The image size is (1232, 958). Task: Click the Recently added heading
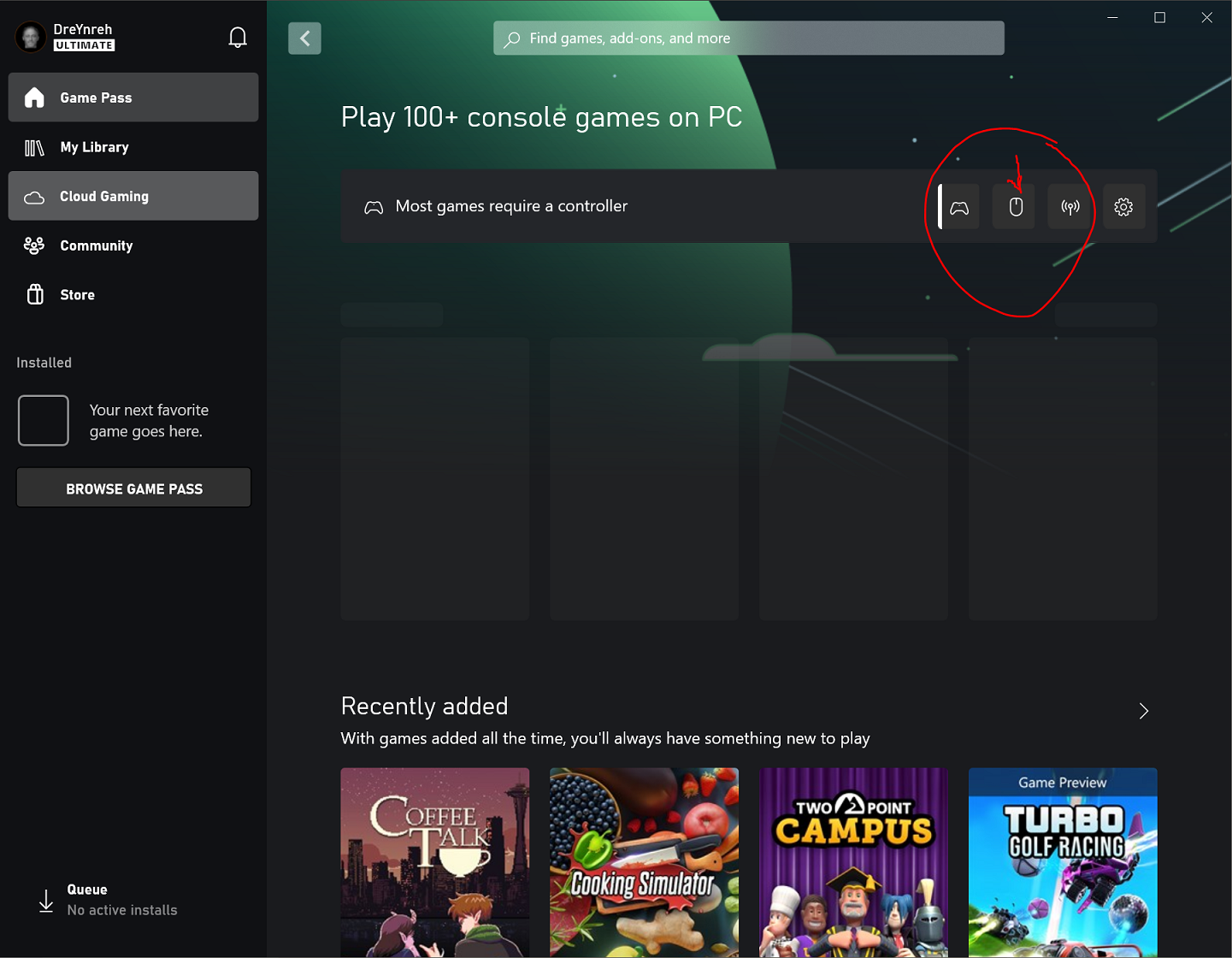tap(424, 707)
